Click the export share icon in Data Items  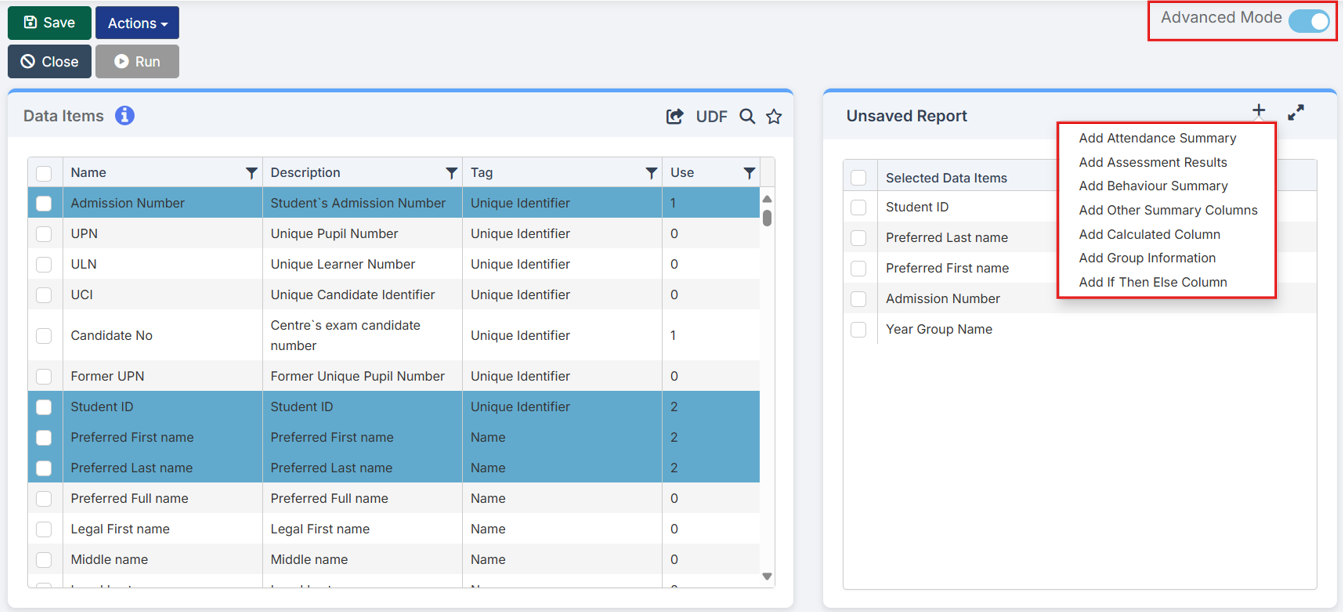click(x=675, y=116)
